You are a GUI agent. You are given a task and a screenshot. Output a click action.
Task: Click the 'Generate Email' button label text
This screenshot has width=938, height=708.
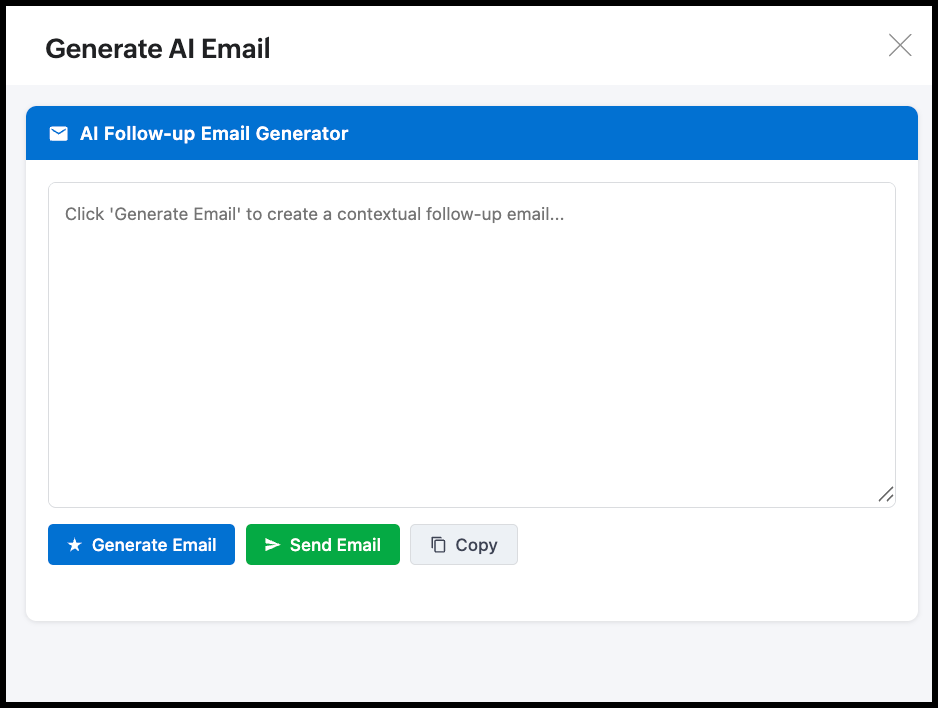tap(154, 545)
